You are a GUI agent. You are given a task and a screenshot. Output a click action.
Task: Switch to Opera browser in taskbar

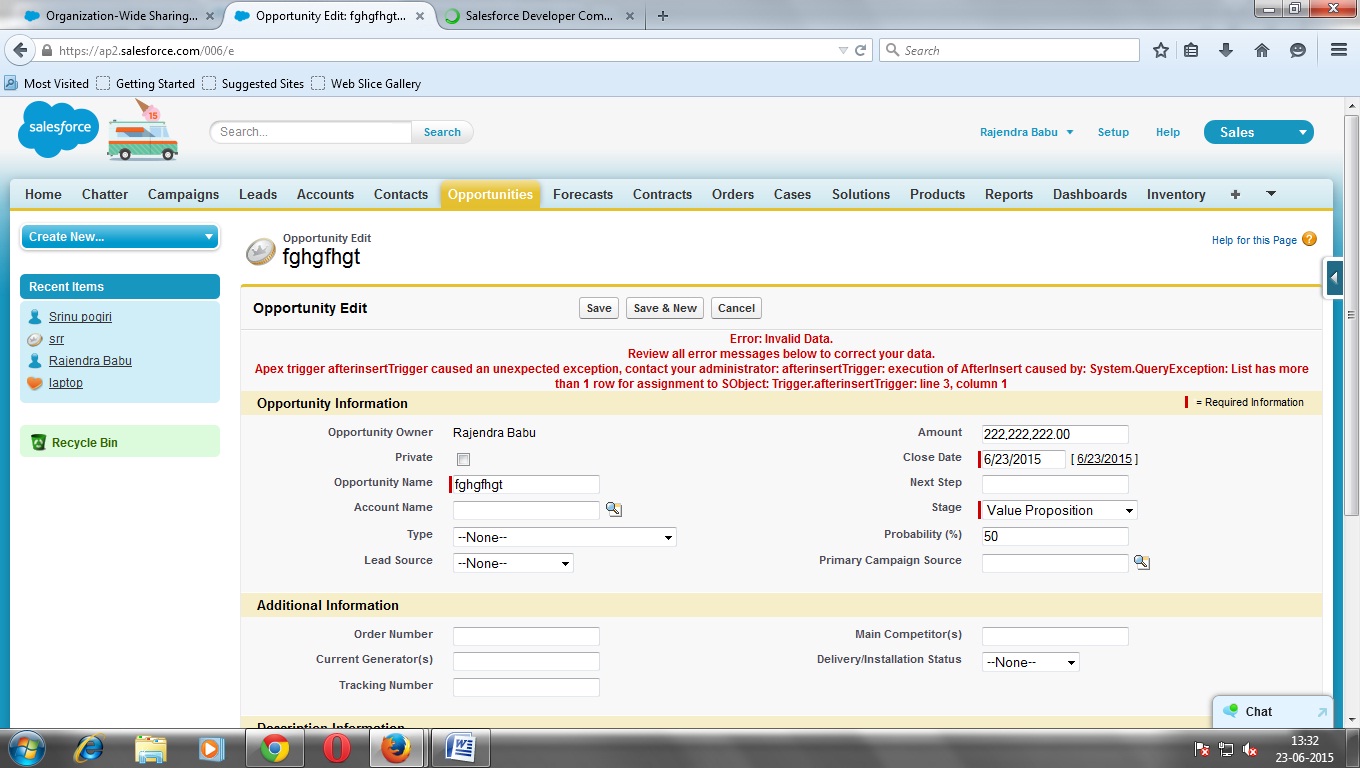pos(336,748)
